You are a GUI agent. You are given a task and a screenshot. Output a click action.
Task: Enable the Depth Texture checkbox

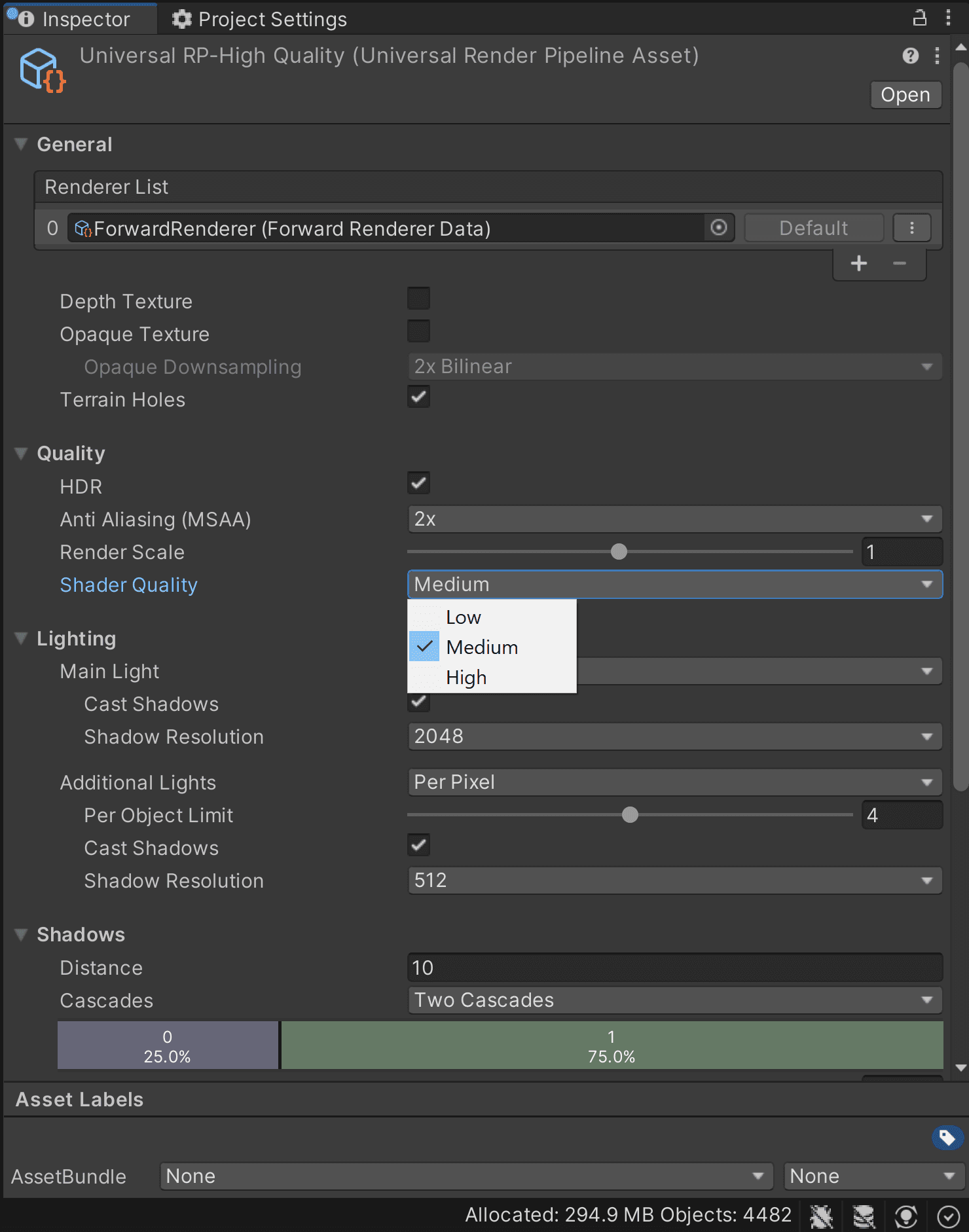tap(418, 299)
